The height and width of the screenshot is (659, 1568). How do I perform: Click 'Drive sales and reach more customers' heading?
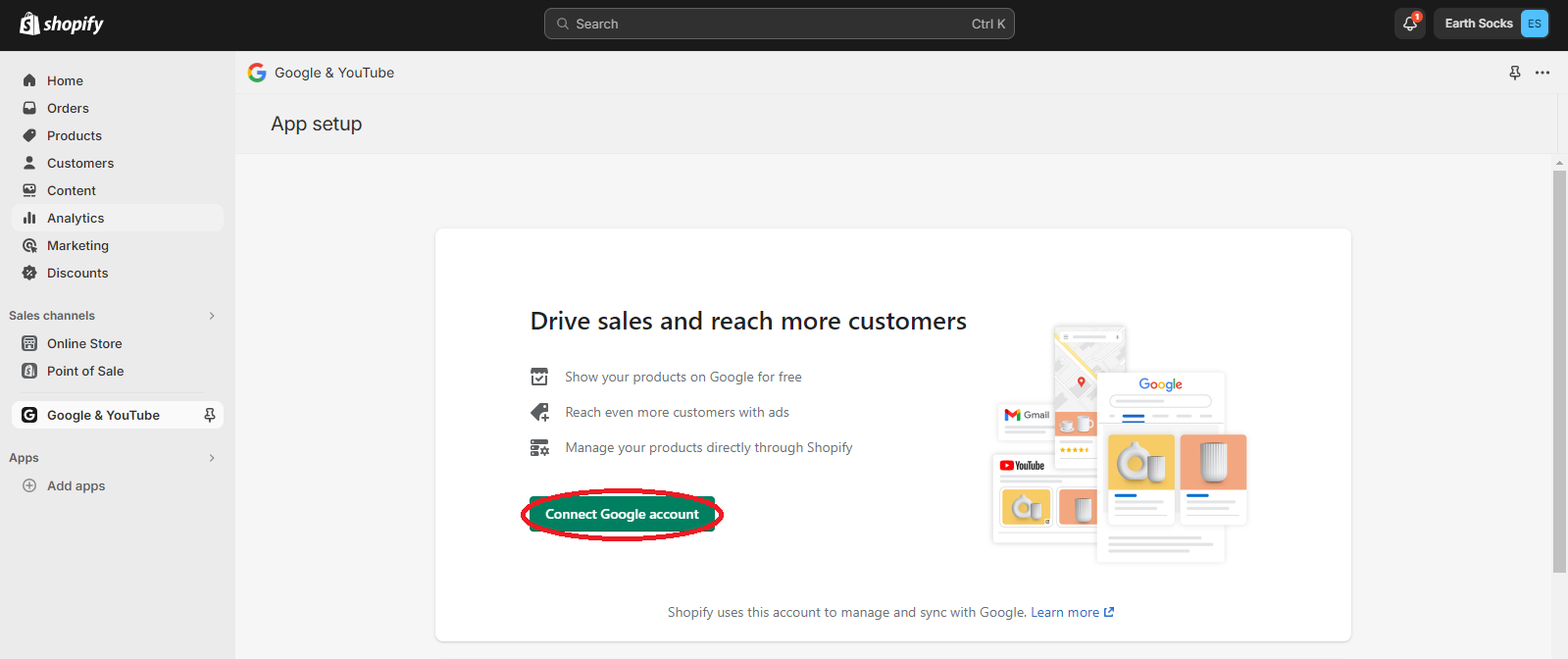748,321
